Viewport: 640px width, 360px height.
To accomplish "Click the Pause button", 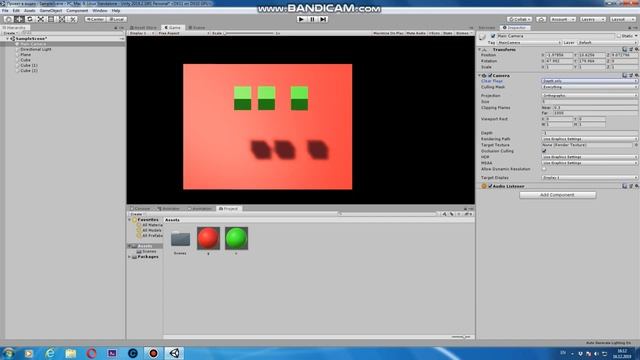I will [x=312, y=19].
